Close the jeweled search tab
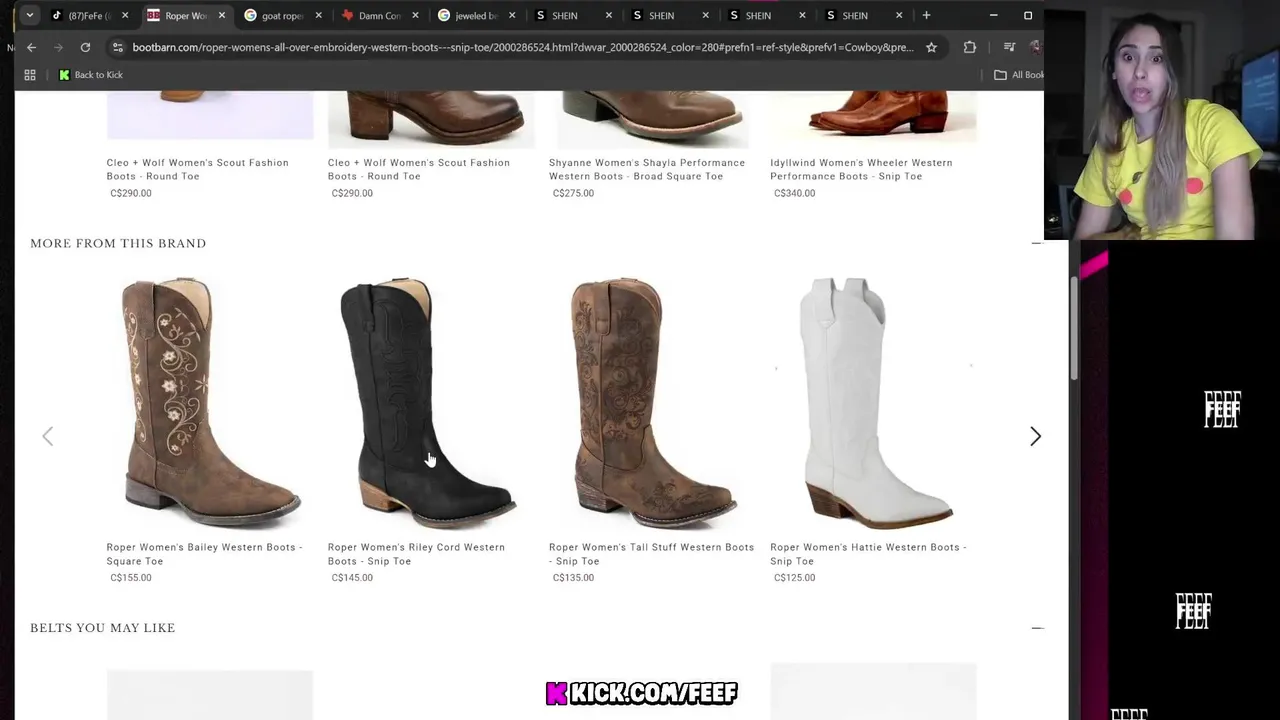The width and height of the screenshot is (1280, 720). [512, 15]
